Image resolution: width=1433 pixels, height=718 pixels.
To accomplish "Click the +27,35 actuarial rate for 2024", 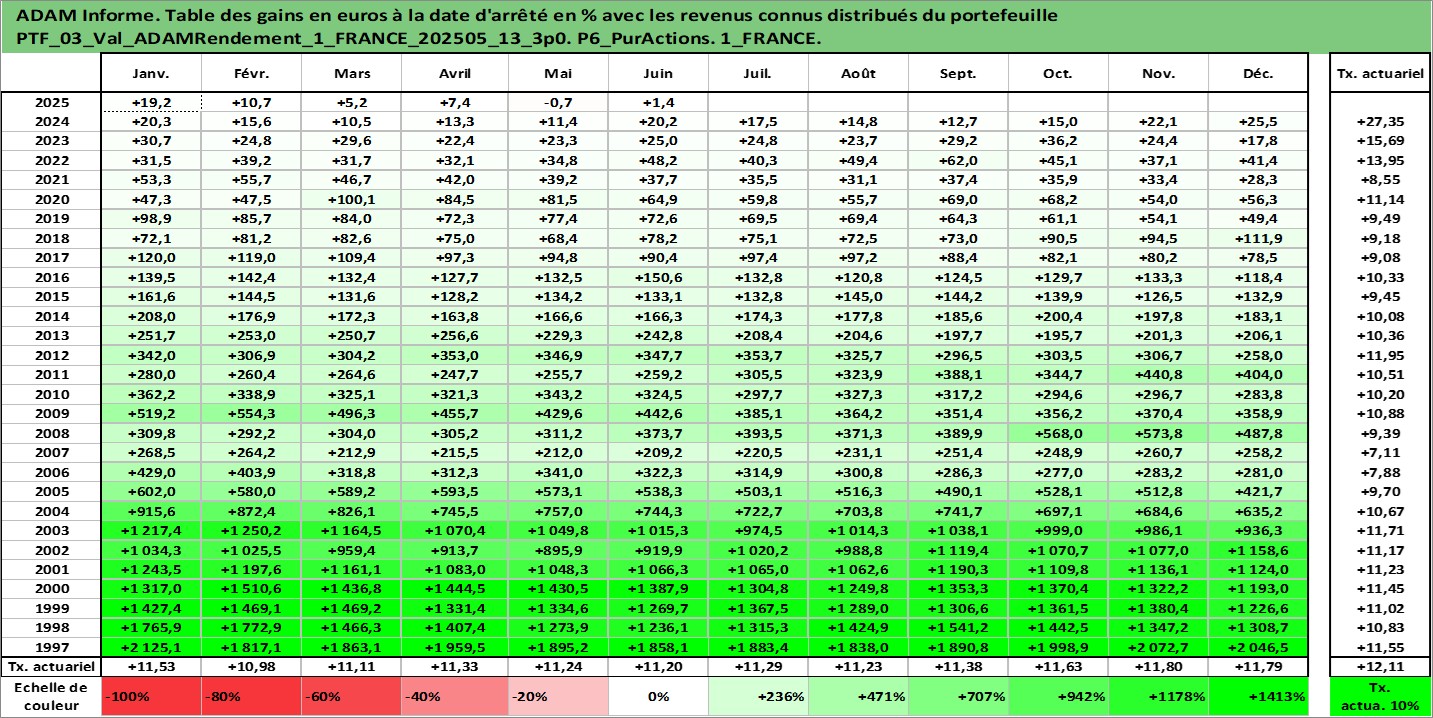I will click(1380, 121).
